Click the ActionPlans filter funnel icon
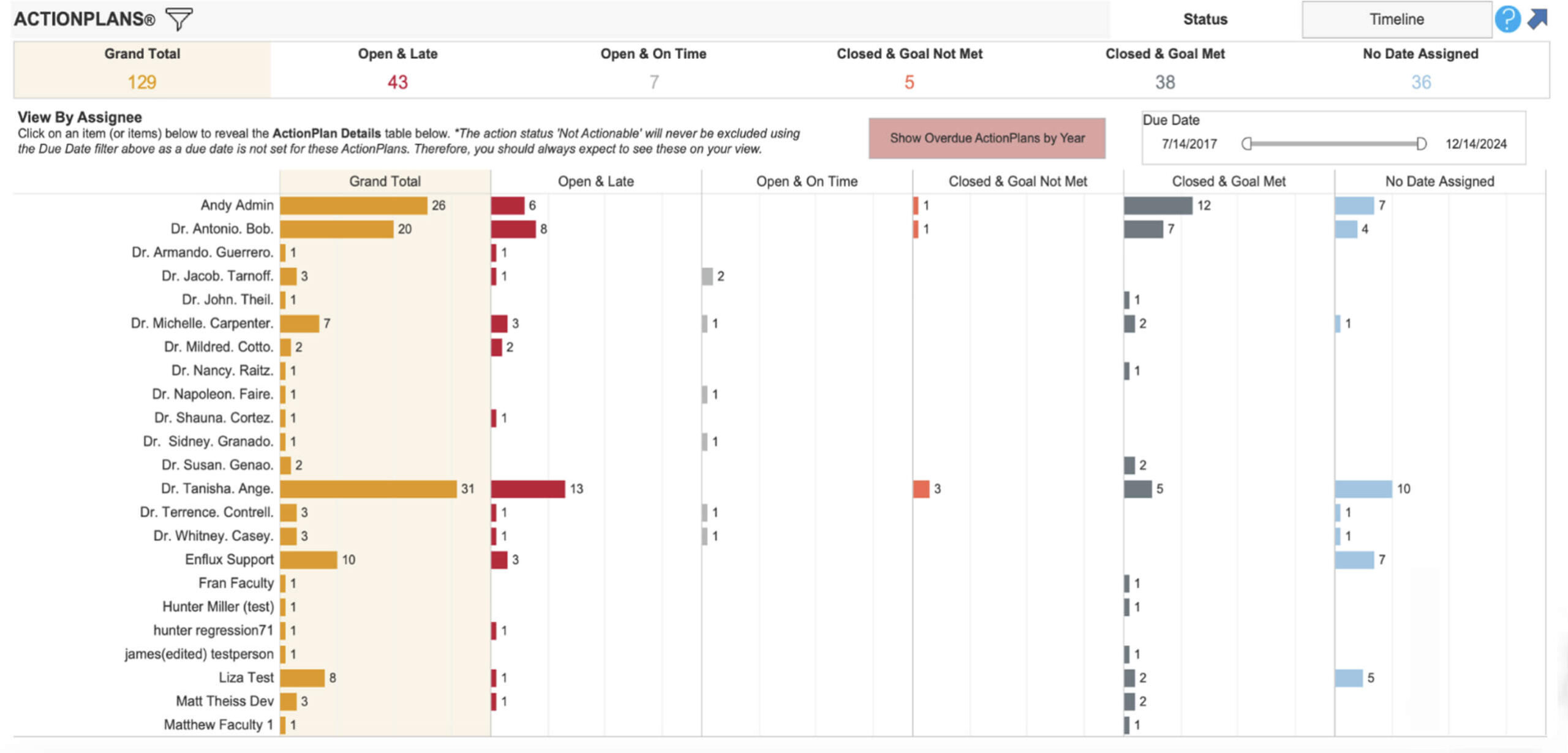 179,18
